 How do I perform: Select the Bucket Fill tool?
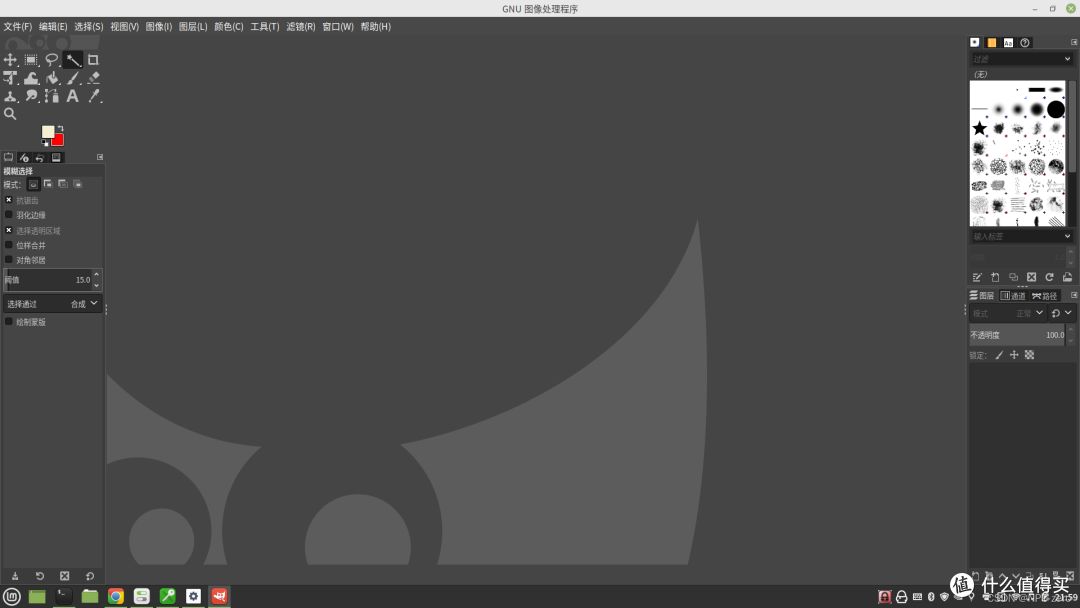tap(52, 78)
